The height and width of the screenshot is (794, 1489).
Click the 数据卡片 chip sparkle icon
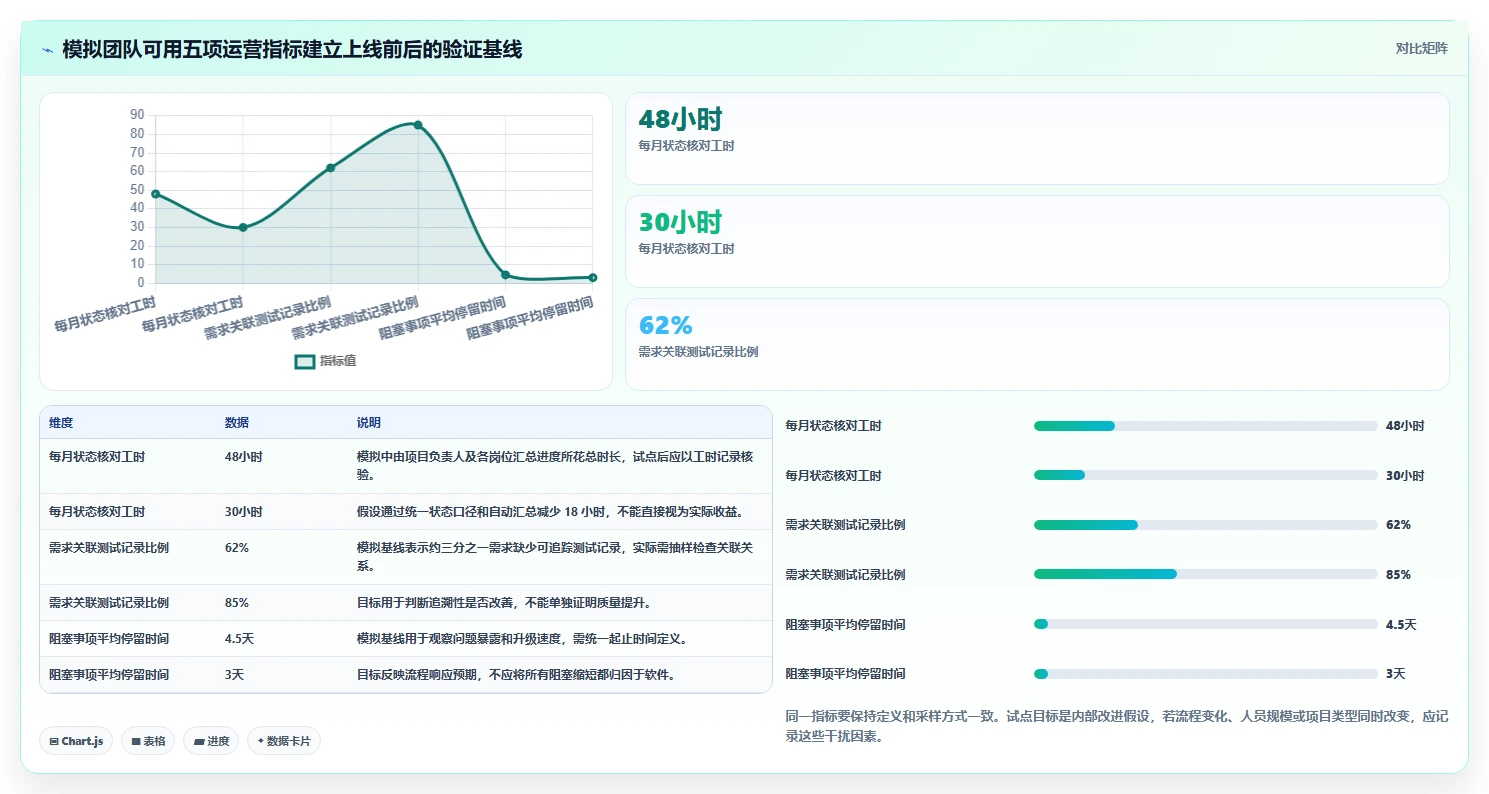[261, 741]
